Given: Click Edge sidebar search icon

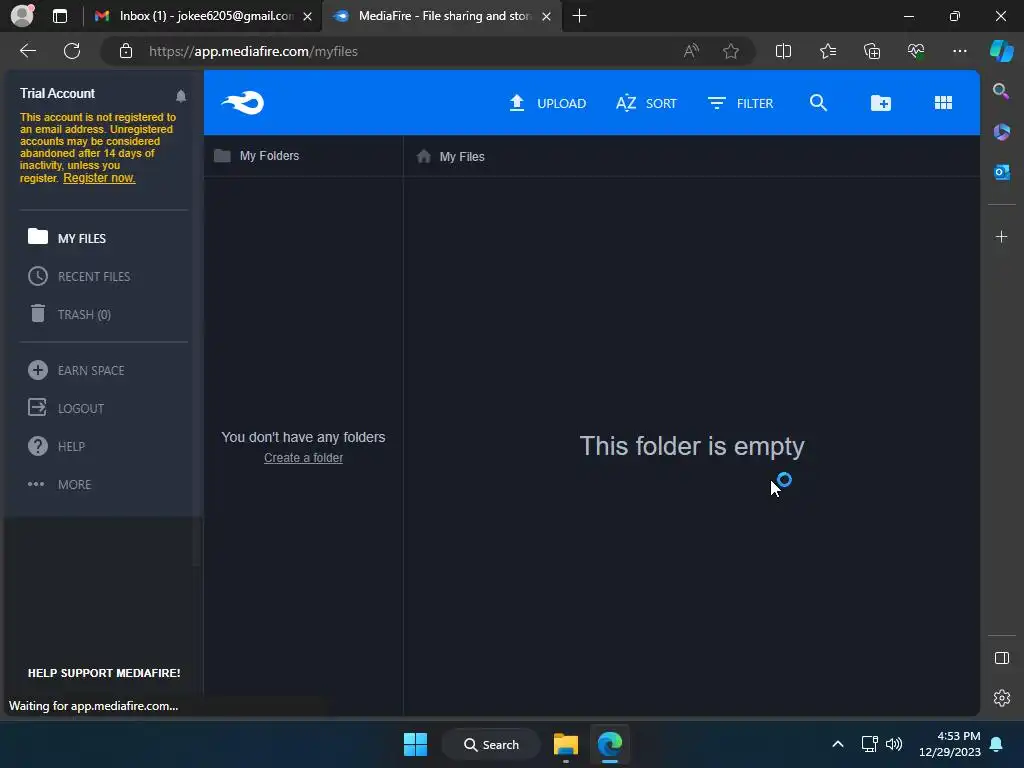Looking at the screenshot, I should pyautogui.click(x=1000, y=91).
